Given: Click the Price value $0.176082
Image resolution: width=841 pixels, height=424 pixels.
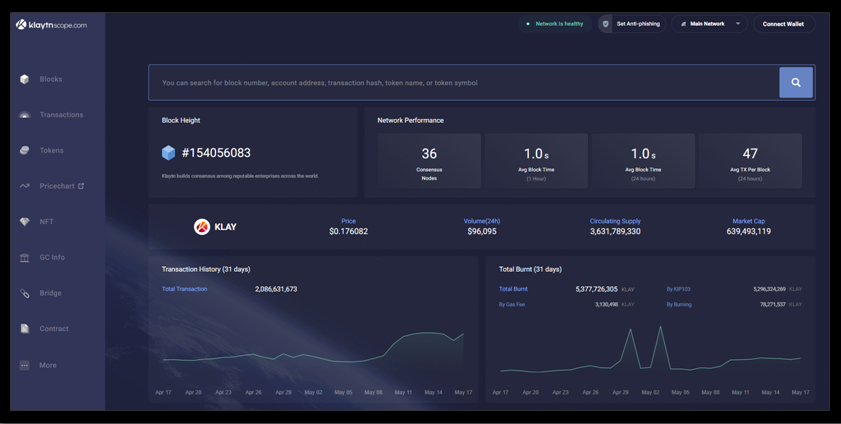Looking at the screenshot, I should tap(349, 232).
